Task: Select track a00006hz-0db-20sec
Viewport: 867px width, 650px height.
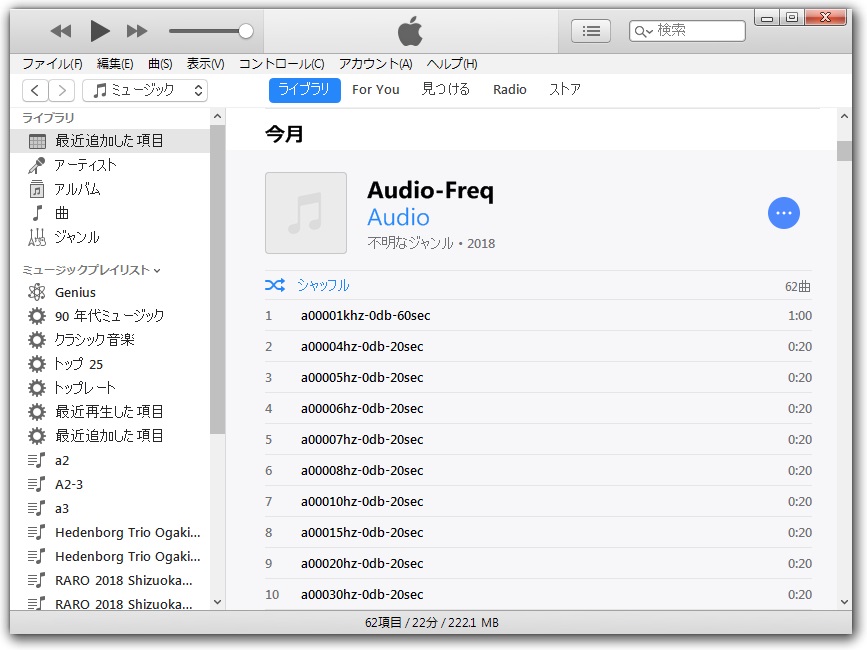Action: pyautogui.click(x=538, y=408)
